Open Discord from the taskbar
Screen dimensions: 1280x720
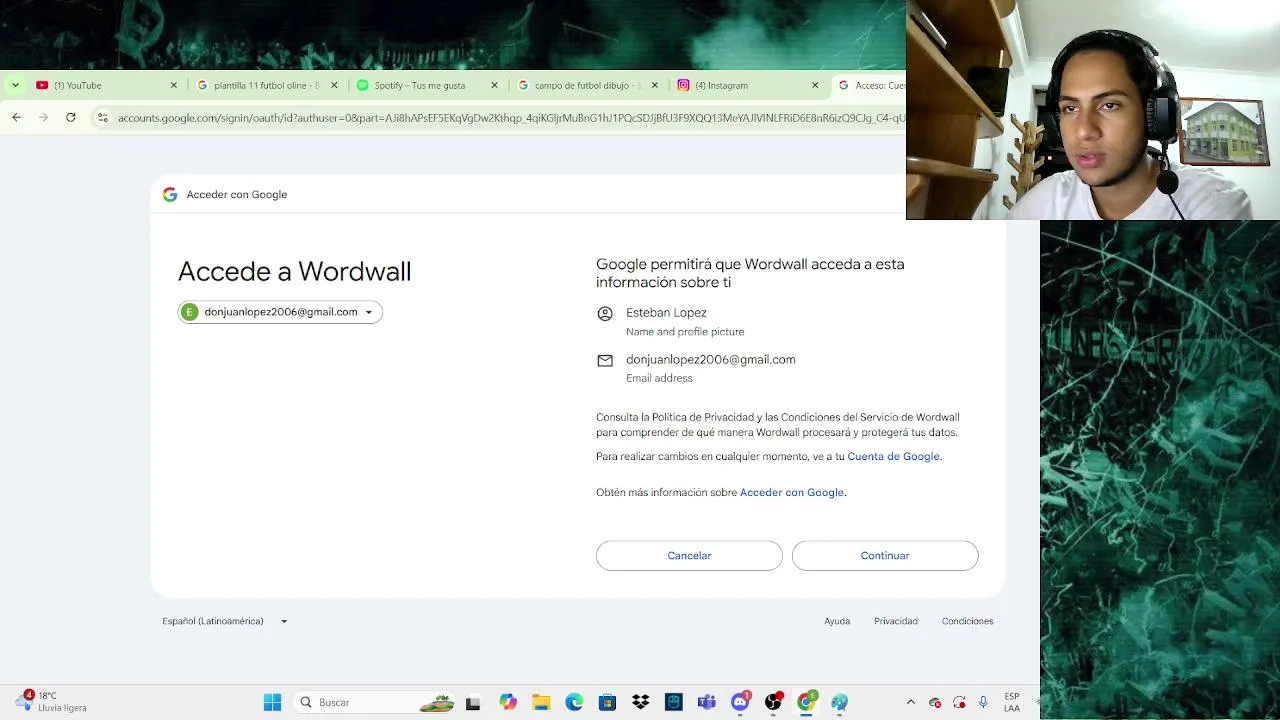pos(740,702)
